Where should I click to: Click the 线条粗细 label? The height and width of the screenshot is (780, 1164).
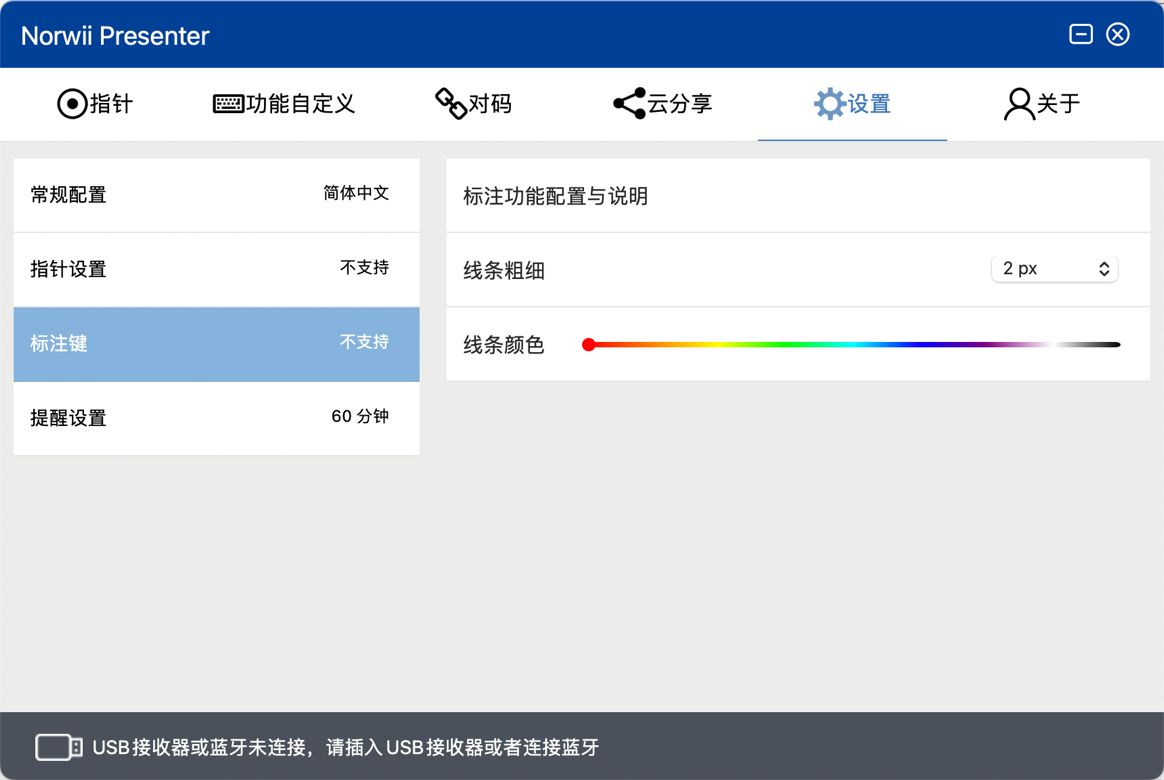[504, 271]
